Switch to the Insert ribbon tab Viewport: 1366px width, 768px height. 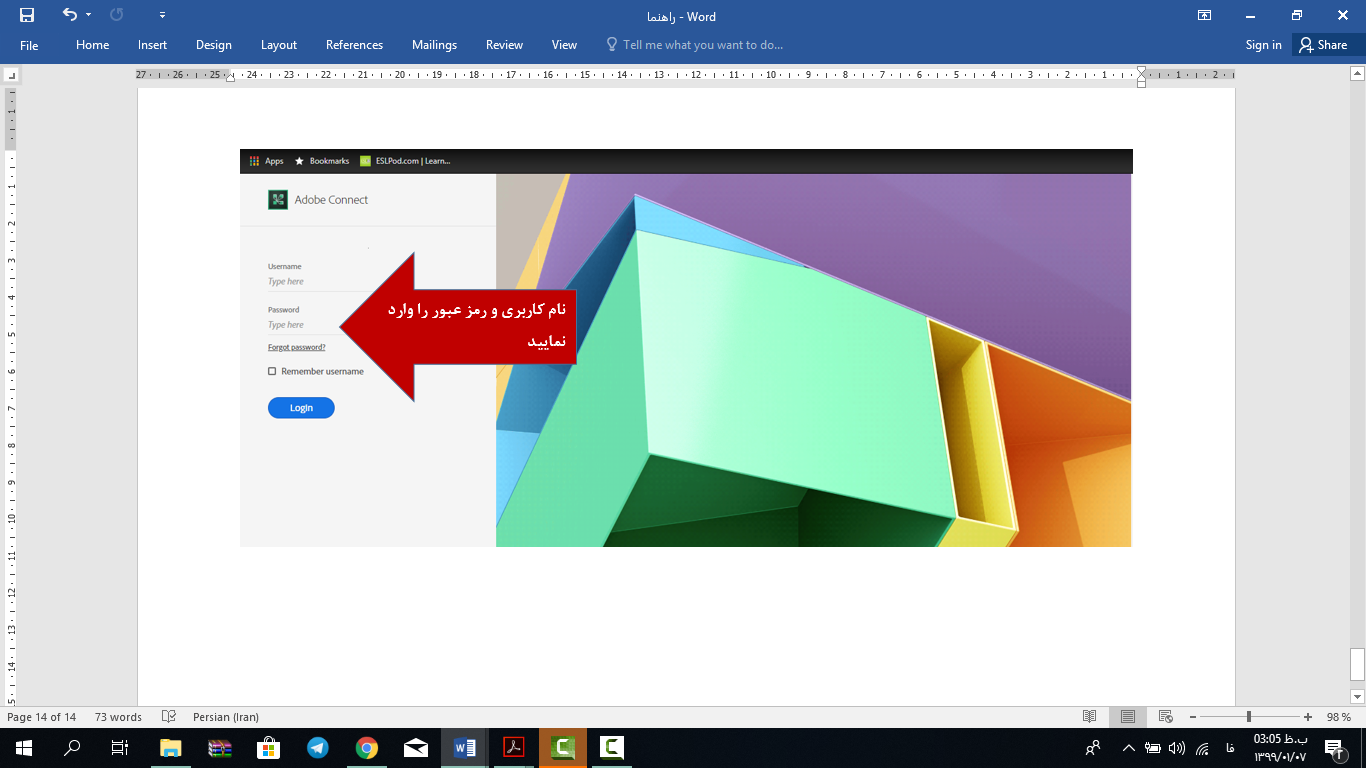pyautogui.click(x=153, y=45)
